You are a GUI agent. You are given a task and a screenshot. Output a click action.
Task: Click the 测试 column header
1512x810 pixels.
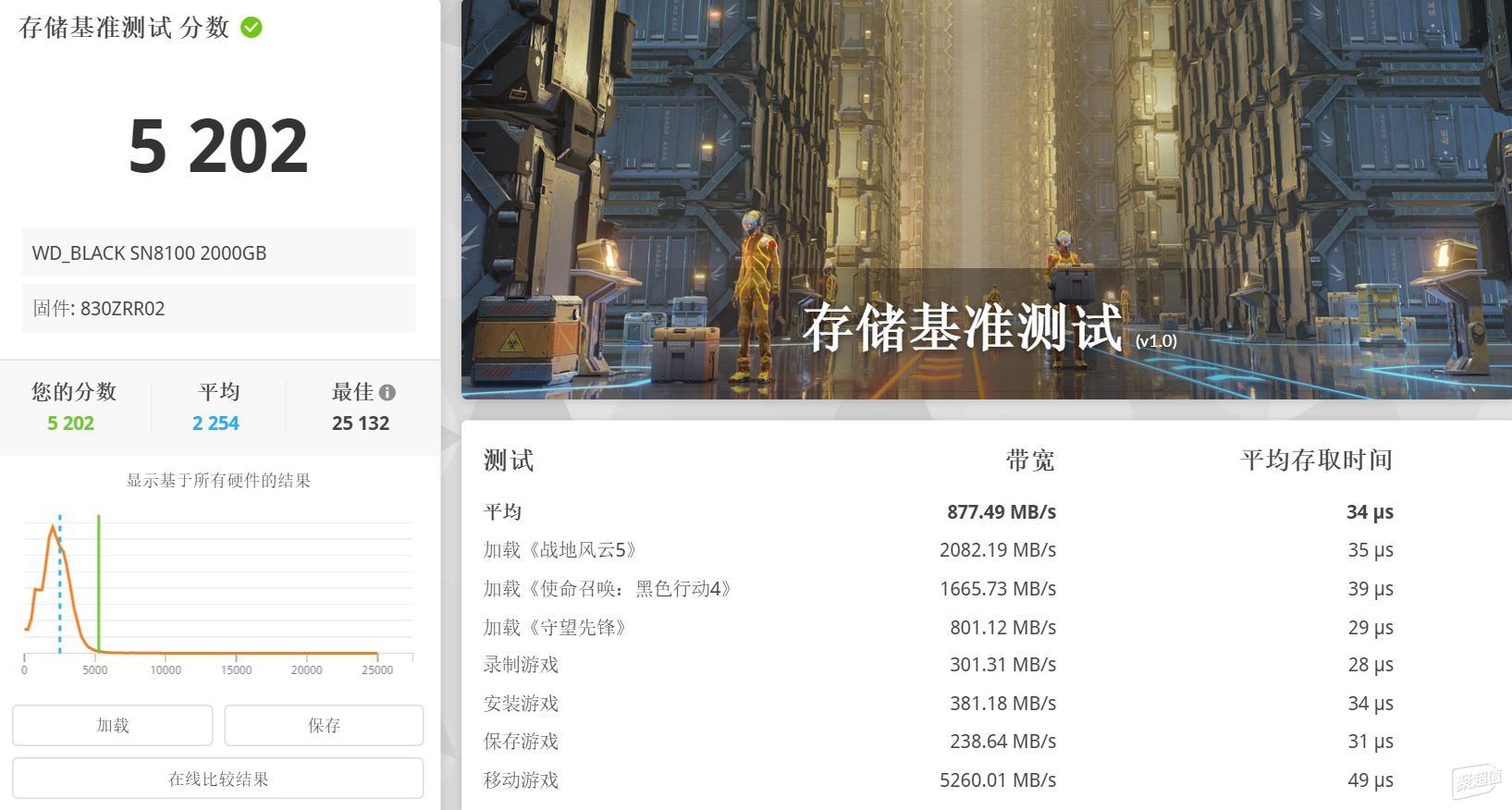(x=509, y=460)
